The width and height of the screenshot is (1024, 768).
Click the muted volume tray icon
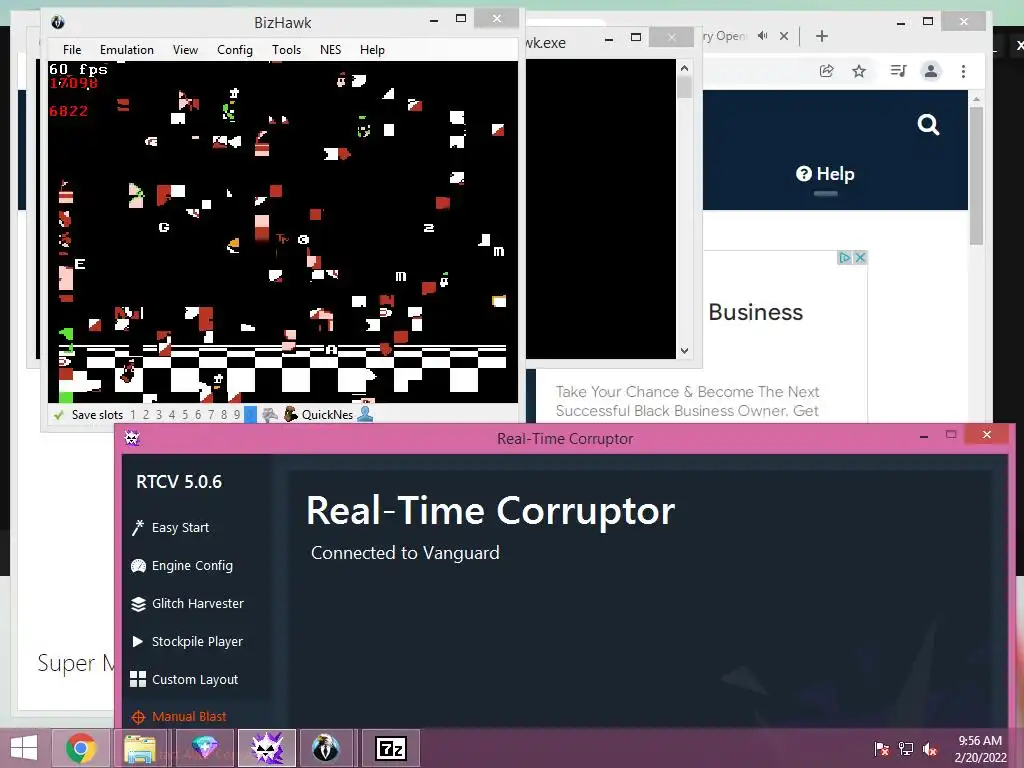point(930,748)
